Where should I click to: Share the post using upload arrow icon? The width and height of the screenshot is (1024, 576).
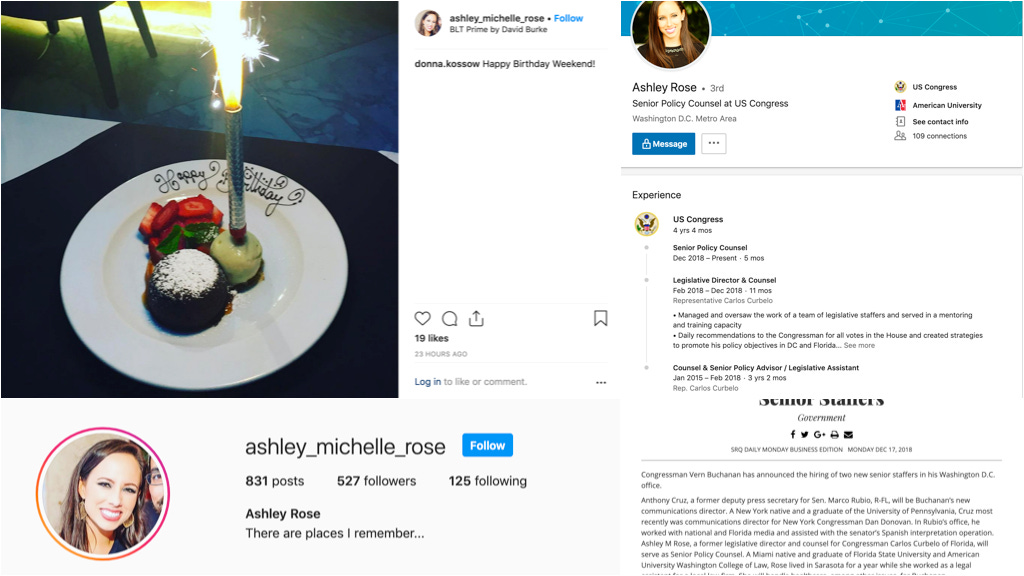476,318
